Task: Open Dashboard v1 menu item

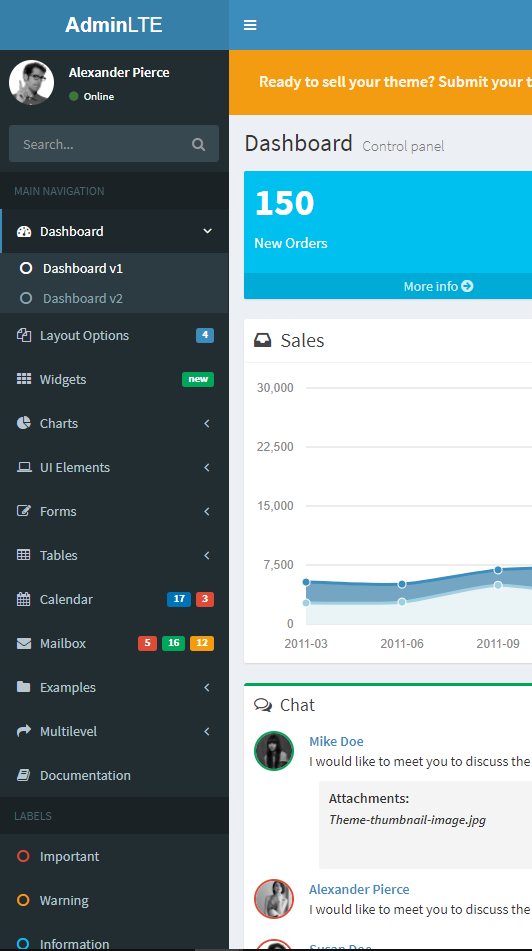Action: (114, 268)
